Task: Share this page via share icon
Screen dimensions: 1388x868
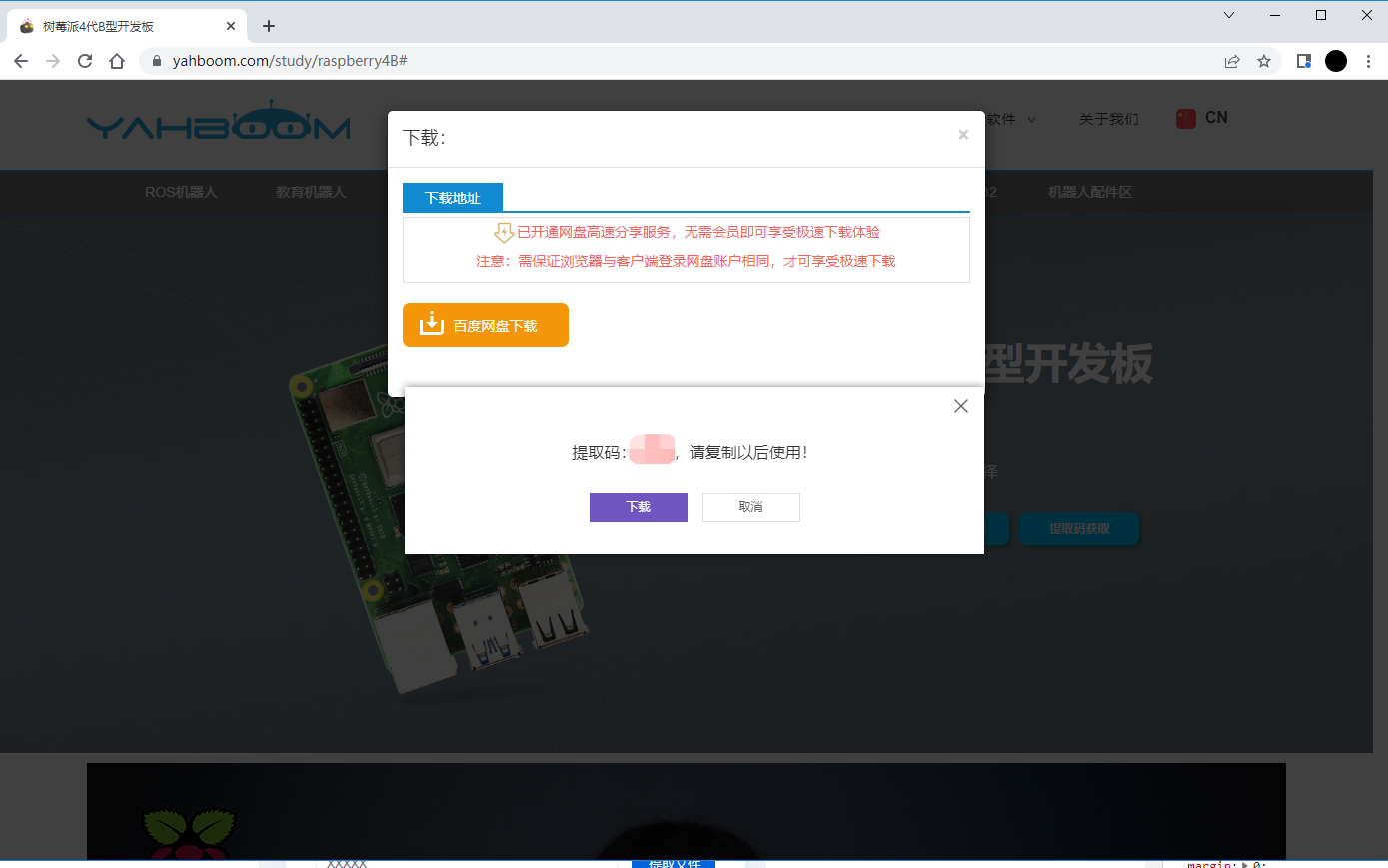Action: [1232, 61]
